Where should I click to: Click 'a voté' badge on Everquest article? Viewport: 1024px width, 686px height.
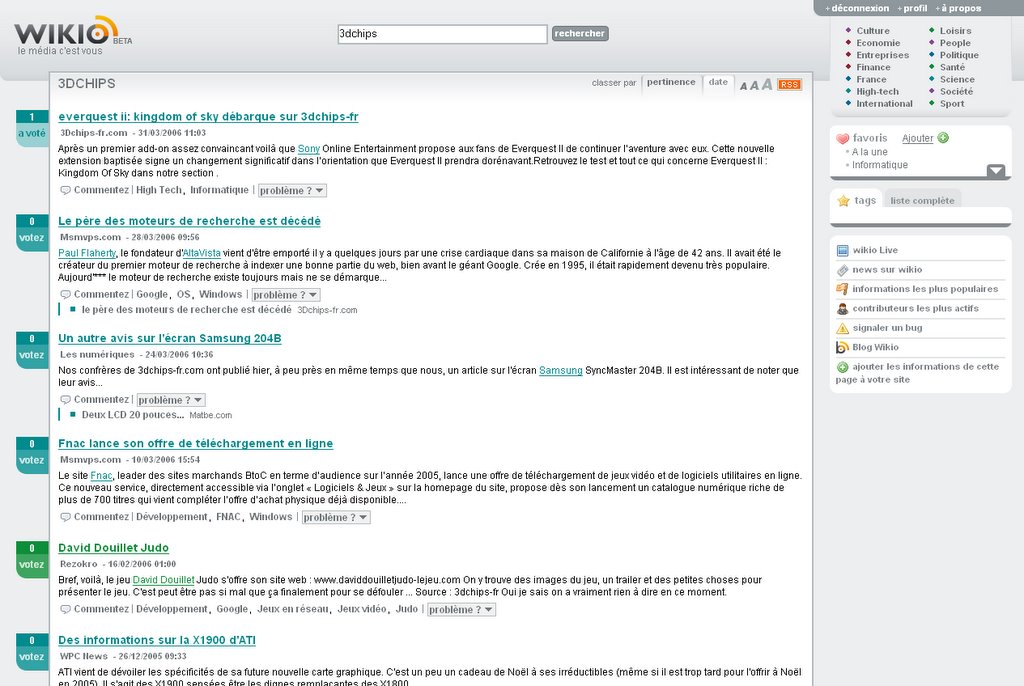[x=32, y=133]
